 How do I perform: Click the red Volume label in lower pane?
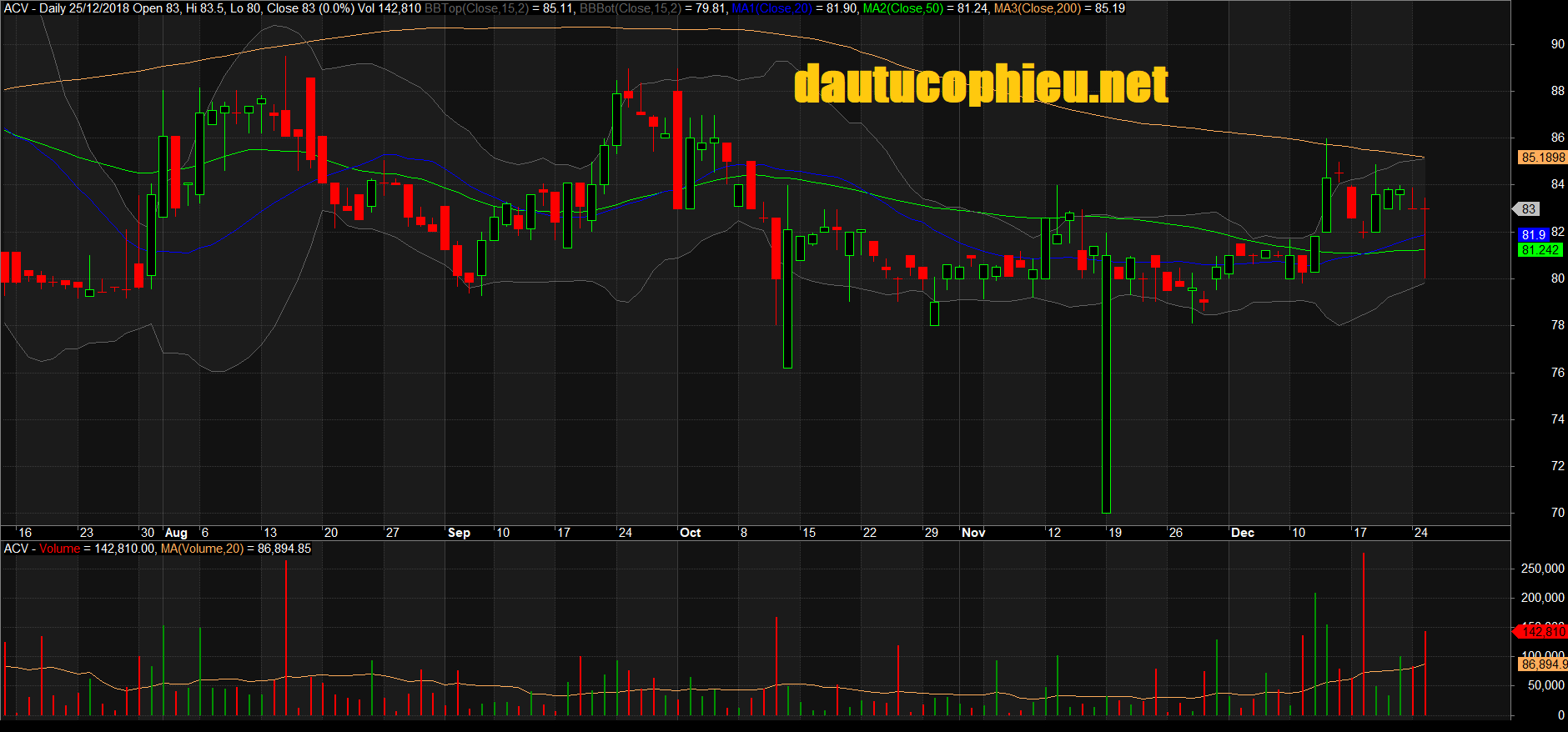[59, 549]
